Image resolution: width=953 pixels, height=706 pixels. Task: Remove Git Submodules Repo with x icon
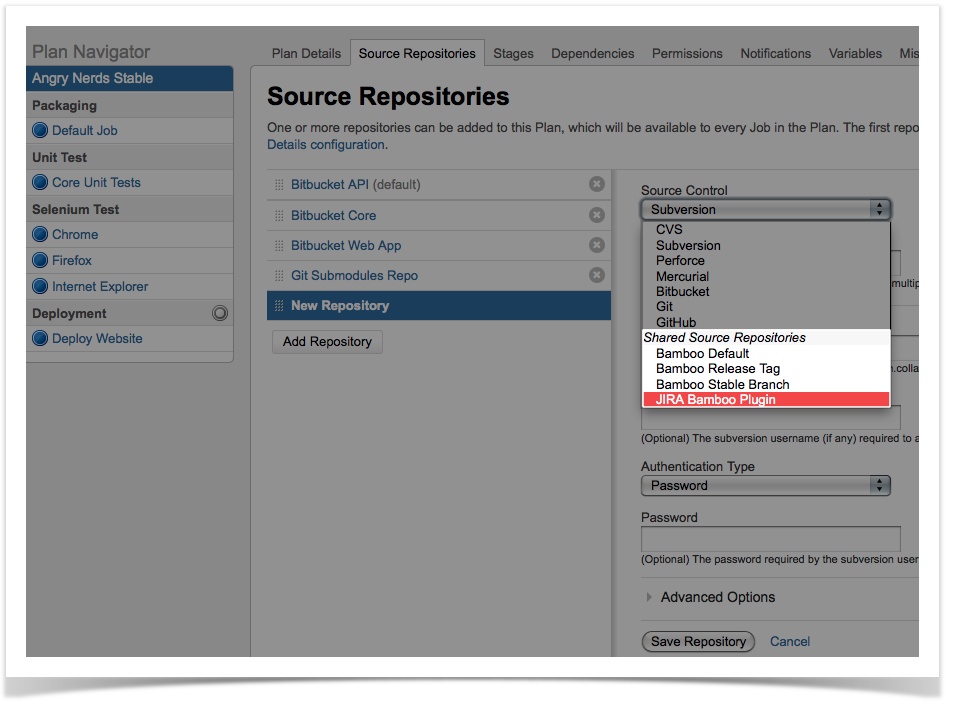tap(596, 275)
